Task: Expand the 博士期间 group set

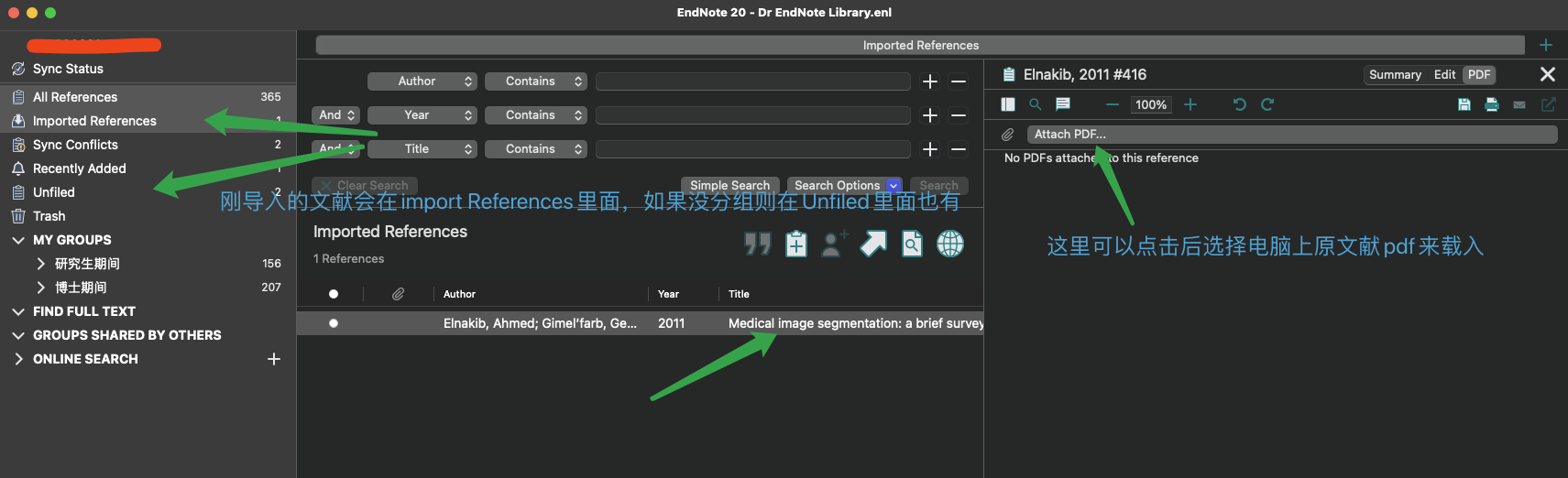Action: click(40, 288)
